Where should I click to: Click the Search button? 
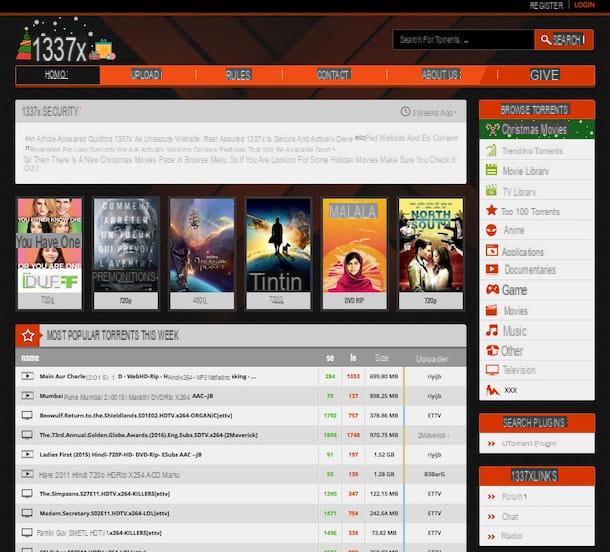pos(564,40)
